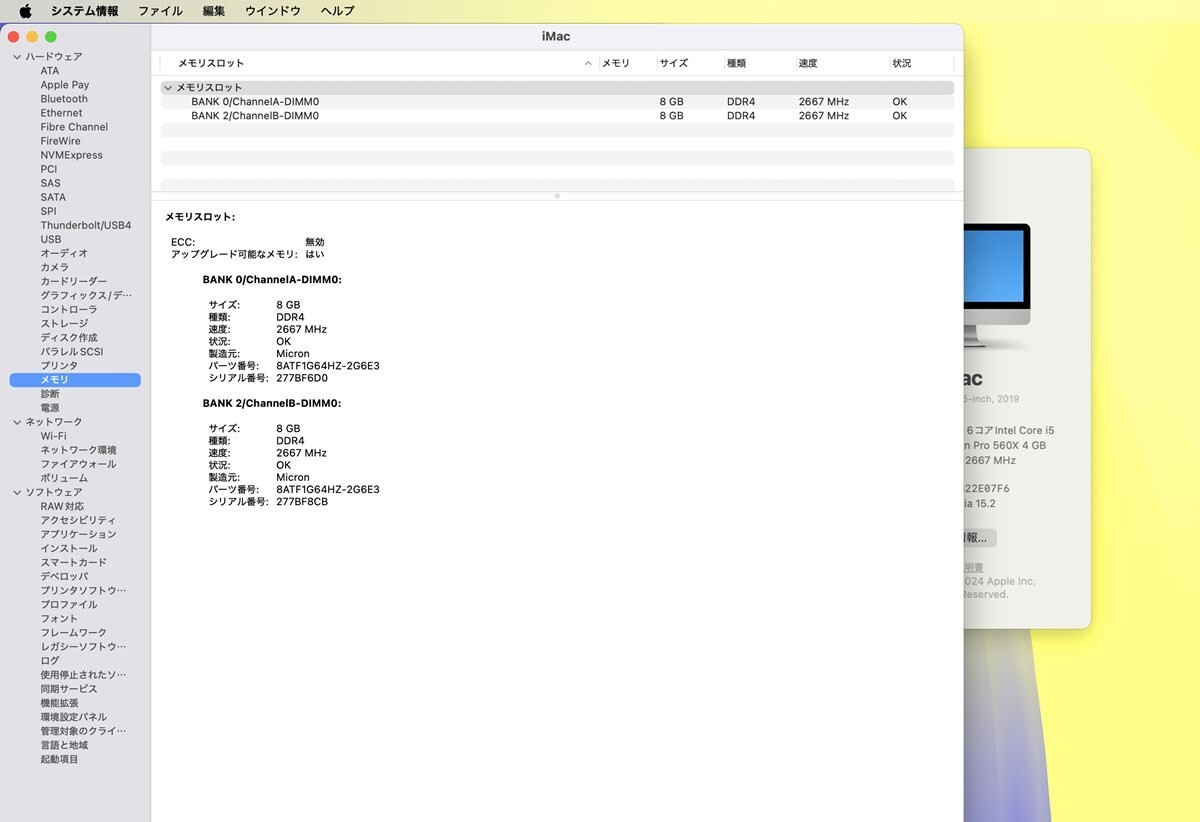This screenshot has height=822, width=1200.
Task: Select Thunderbolt/USB4 in the sidebar
Action: pyautogui.click(x=86, y=225)
